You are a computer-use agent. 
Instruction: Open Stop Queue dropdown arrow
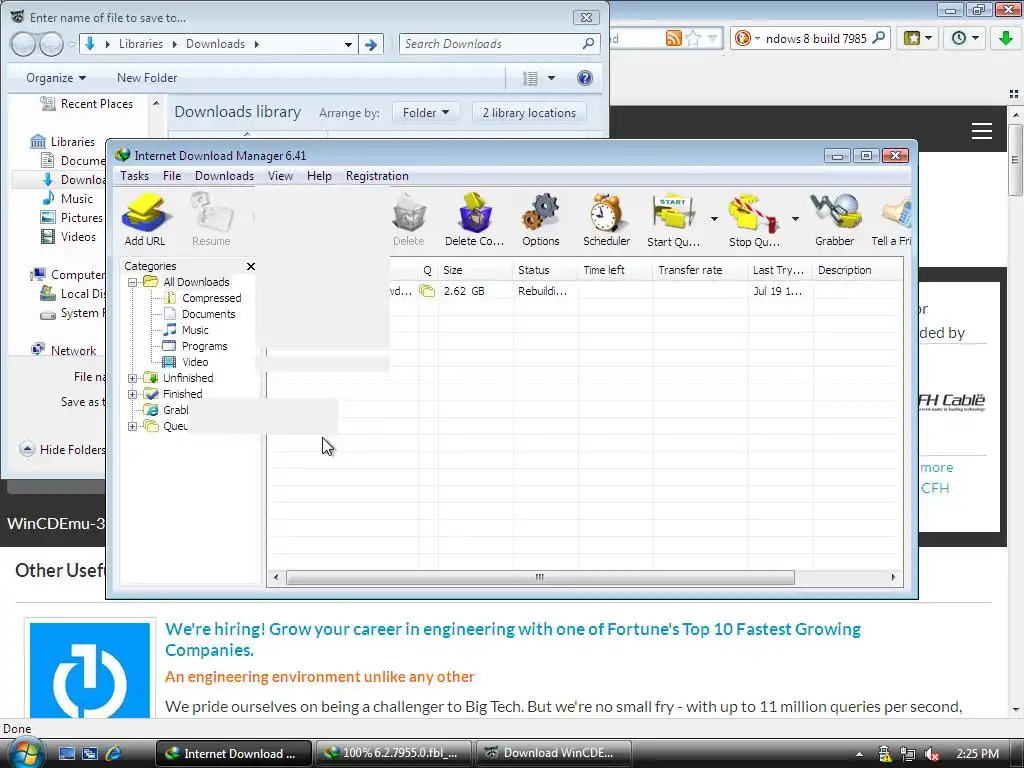click(795, 219)
